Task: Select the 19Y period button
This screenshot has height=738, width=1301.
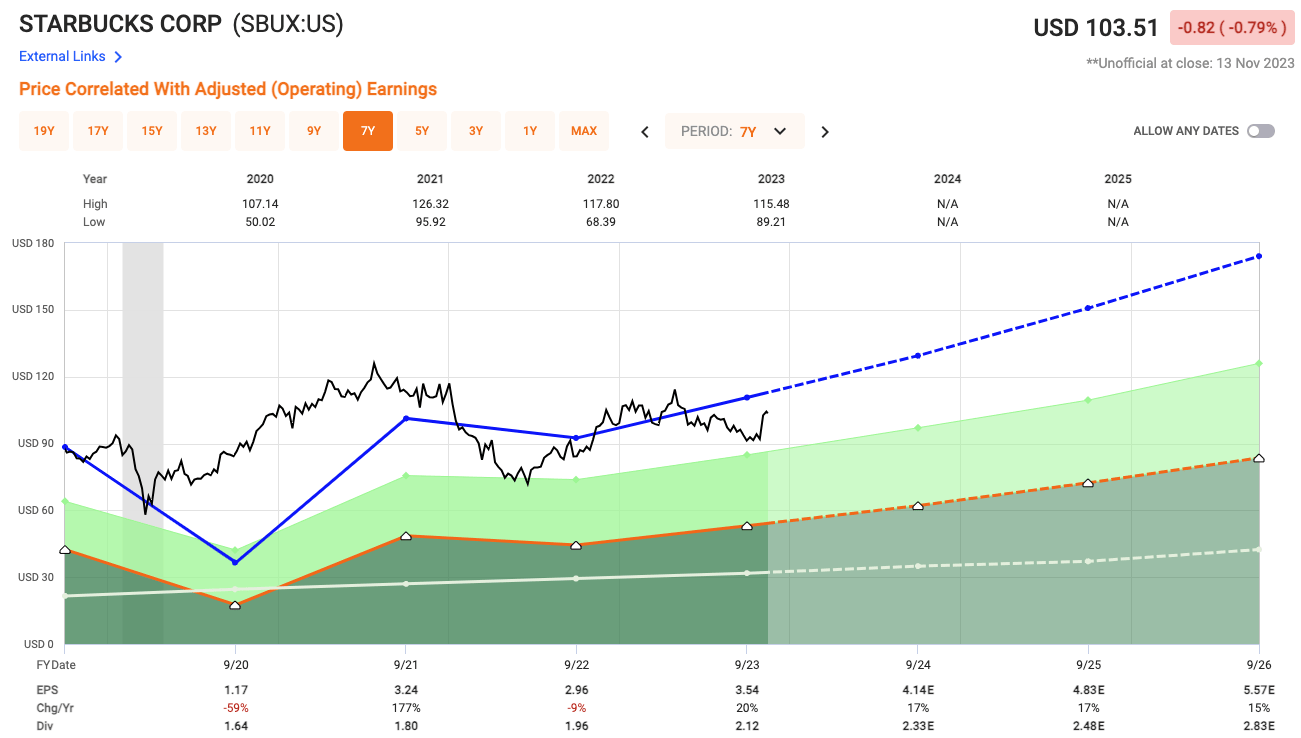Action: pos(43,130)
